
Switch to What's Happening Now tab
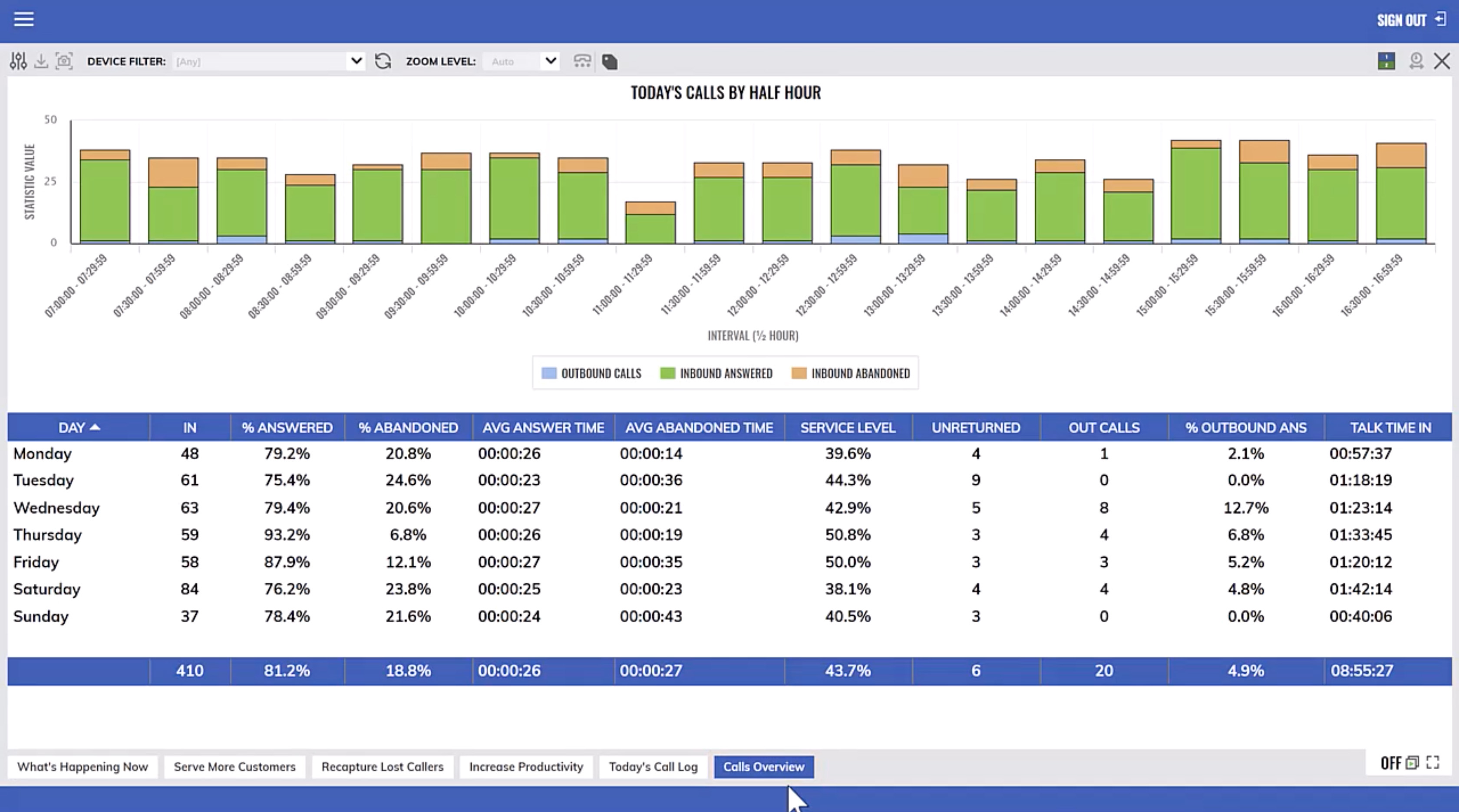[83, 767]
